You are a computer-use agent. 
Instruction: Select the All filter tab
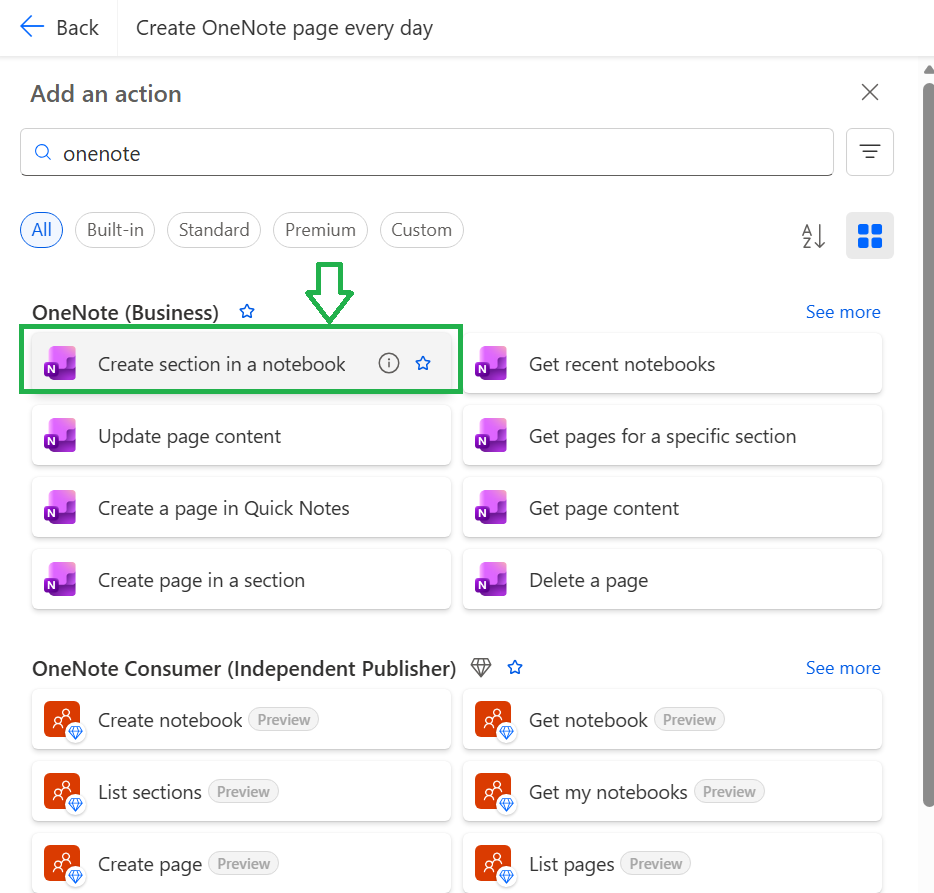[42, 230]
